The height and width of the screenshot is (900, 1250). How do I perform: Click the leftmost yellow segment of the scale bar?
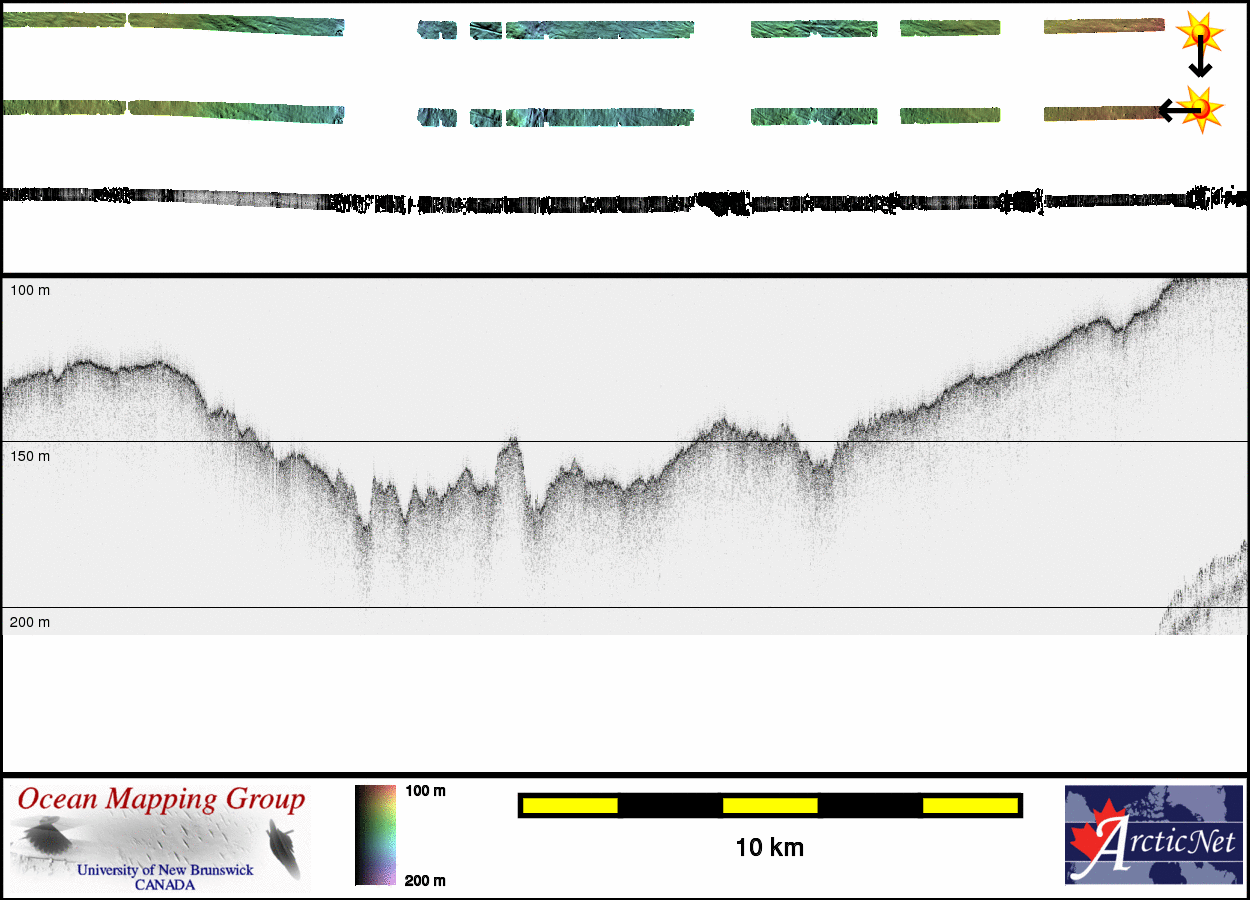[570, 805]
